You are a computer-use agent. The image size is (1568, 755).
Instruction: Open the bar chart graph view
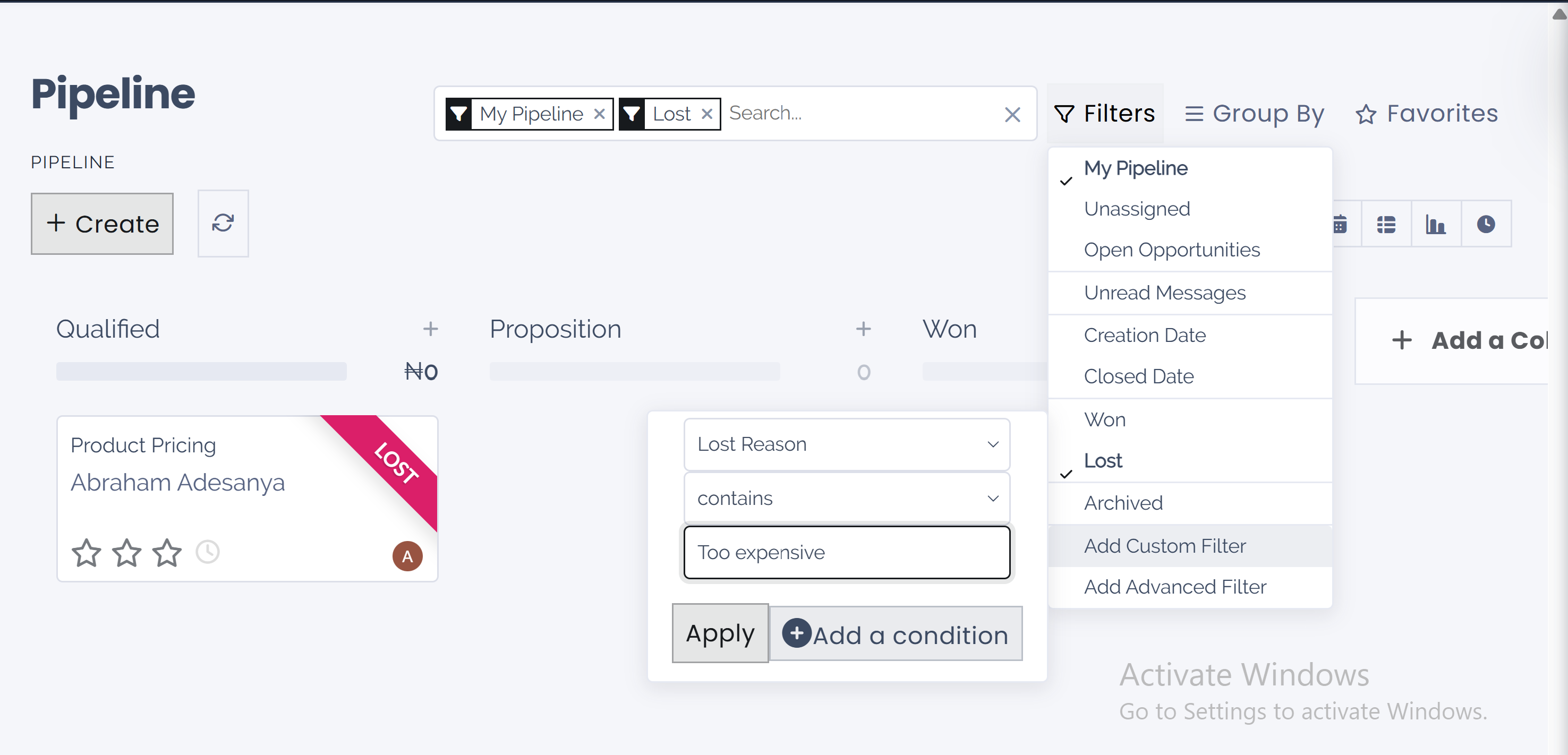coord(1436,224)
